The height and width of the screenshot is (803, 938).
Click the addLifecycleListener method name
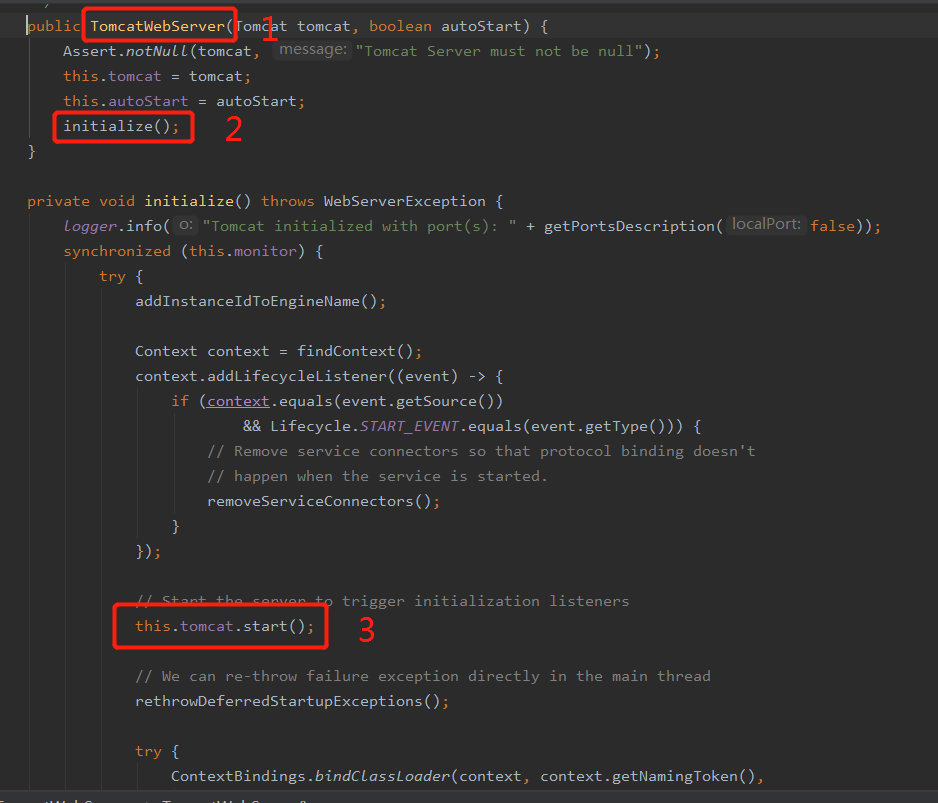pos(297,376)
